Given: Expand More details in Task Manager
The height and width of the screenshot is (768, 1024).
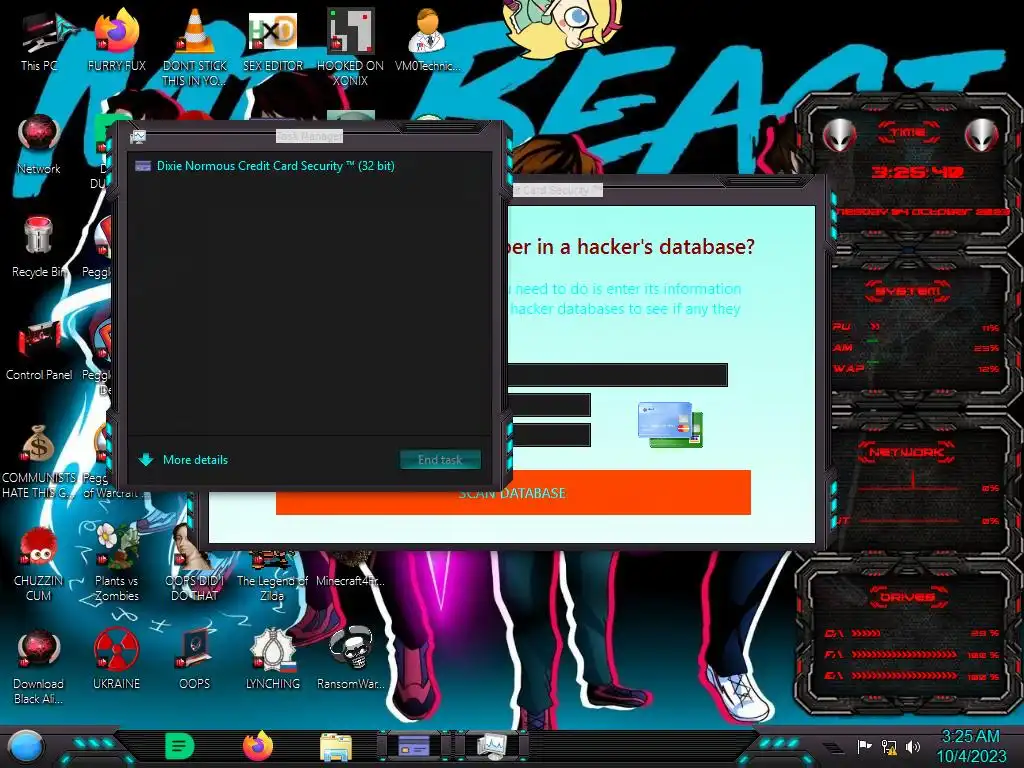Looking at the screenshot, I should (184, 460).
